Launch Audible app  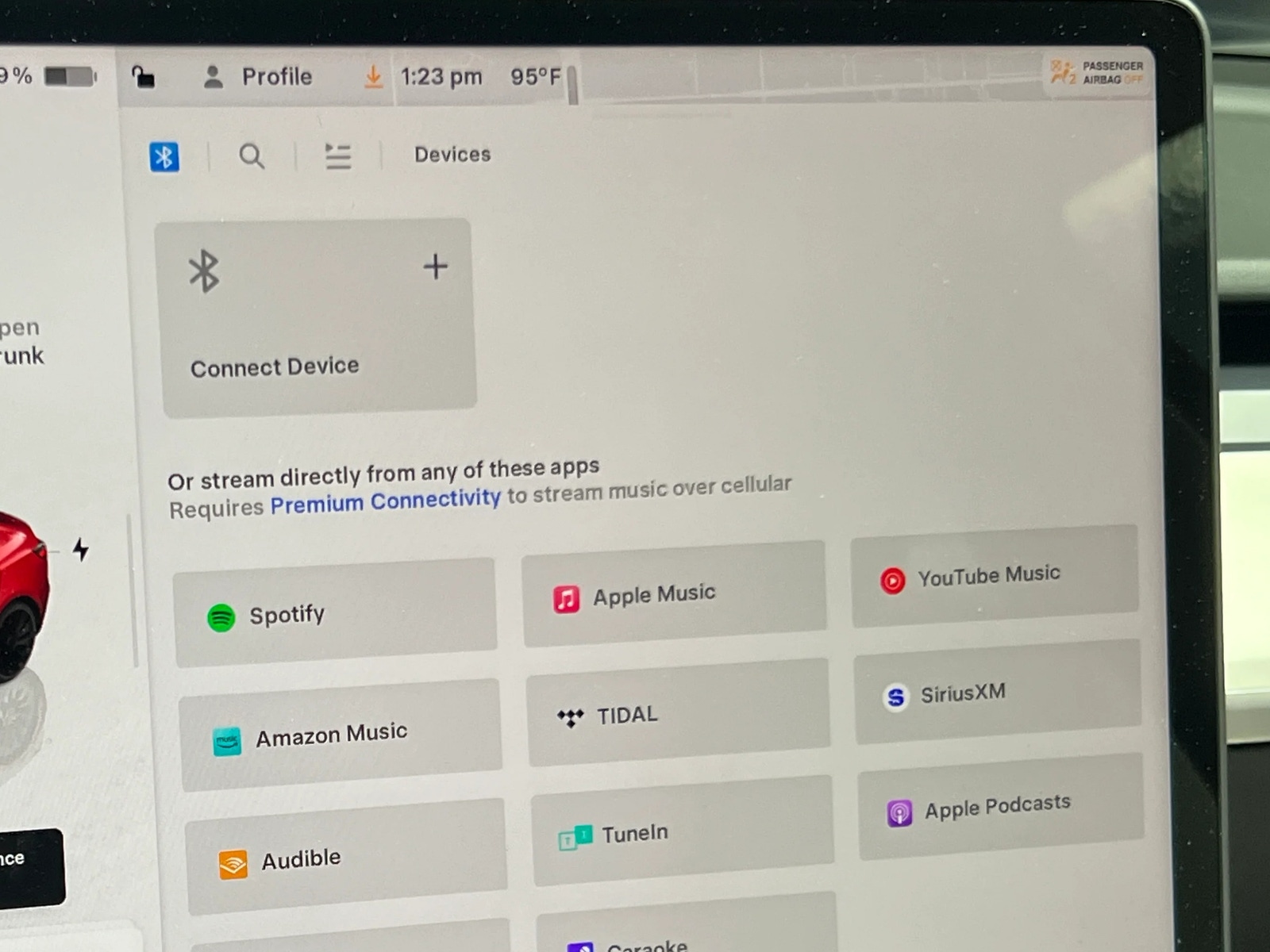345,858
